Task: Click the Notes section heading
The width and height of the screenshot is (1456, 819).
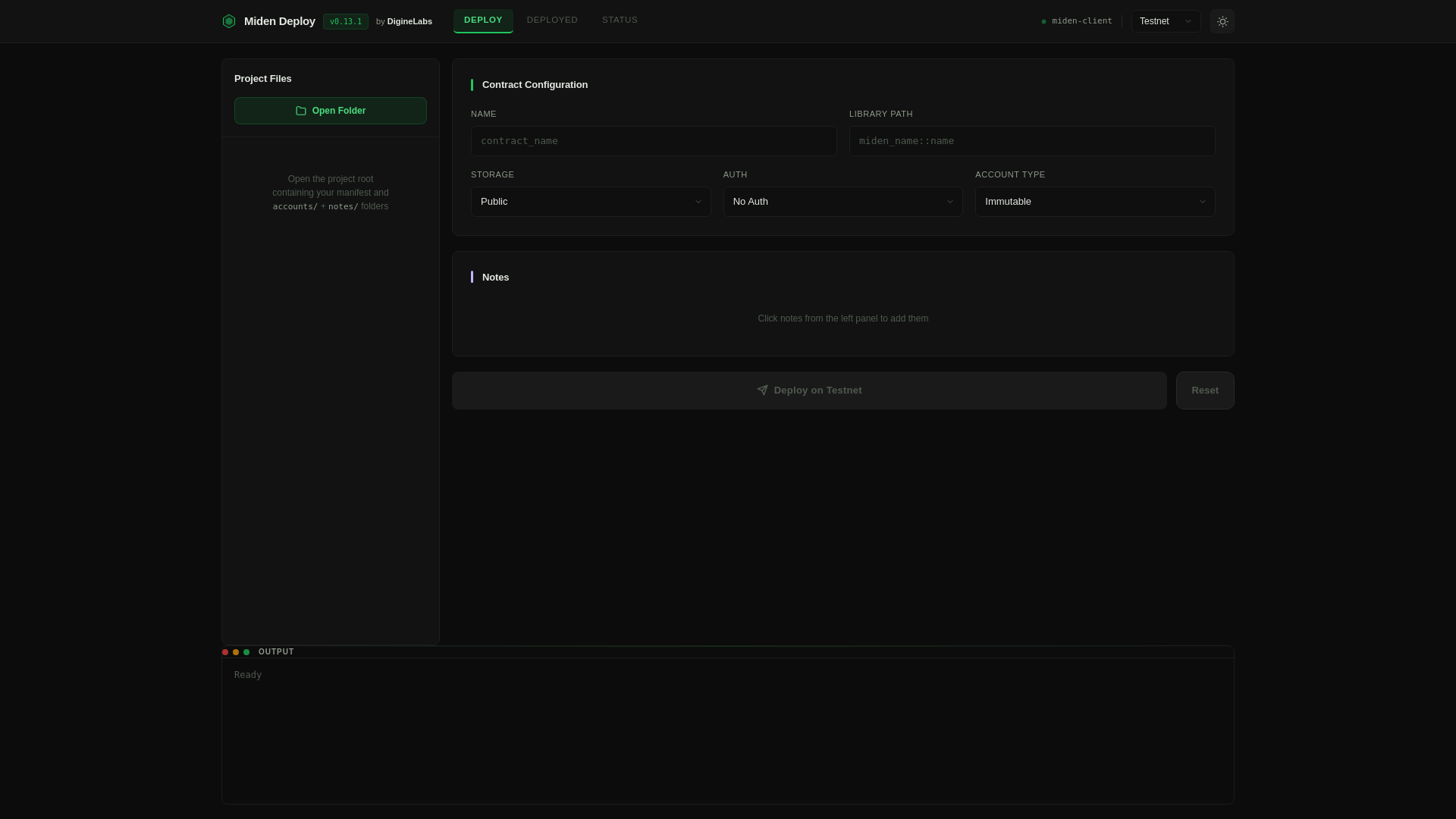Action: [x=495, y=278]
